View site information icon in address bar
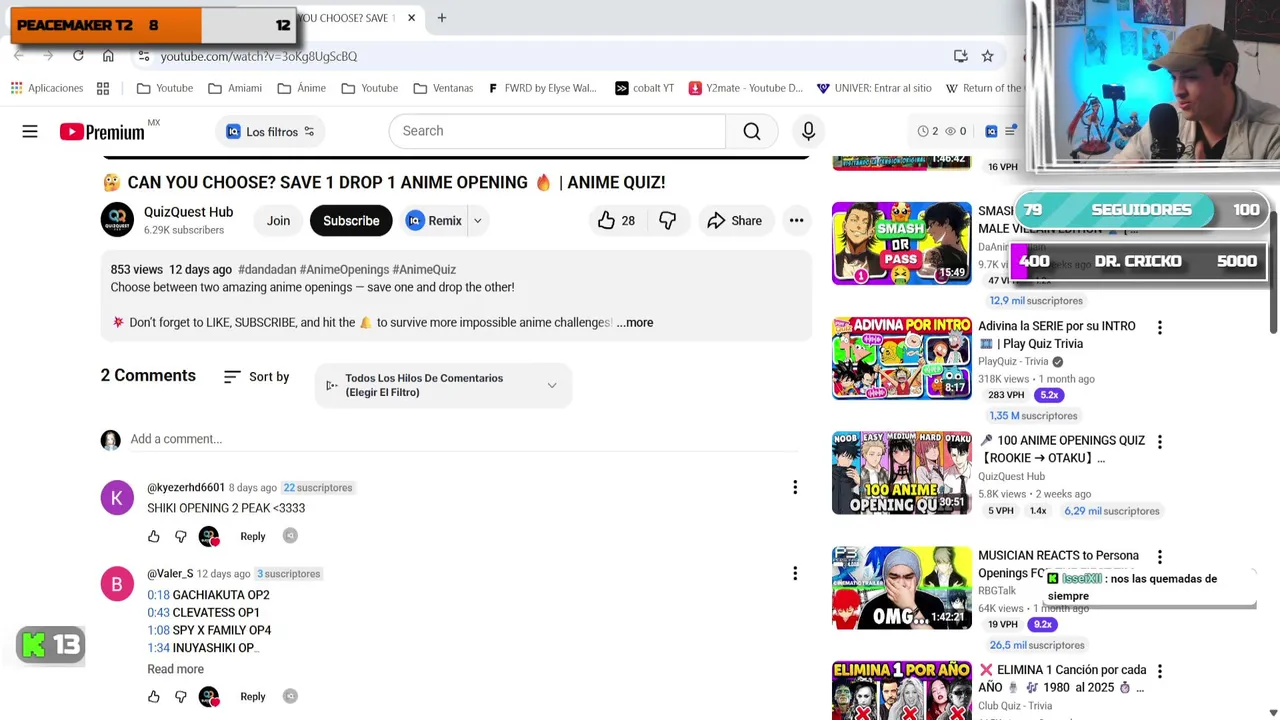This screenshot has height=720, width=1280. click(144, 56)
